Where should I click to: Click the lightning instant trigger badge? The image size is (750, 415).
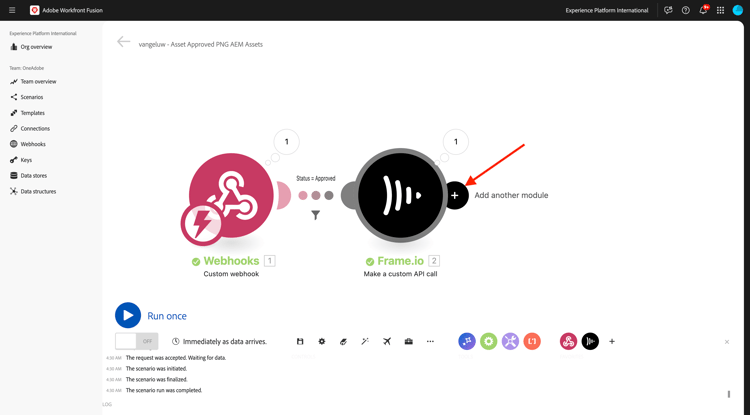coord(201,224)
